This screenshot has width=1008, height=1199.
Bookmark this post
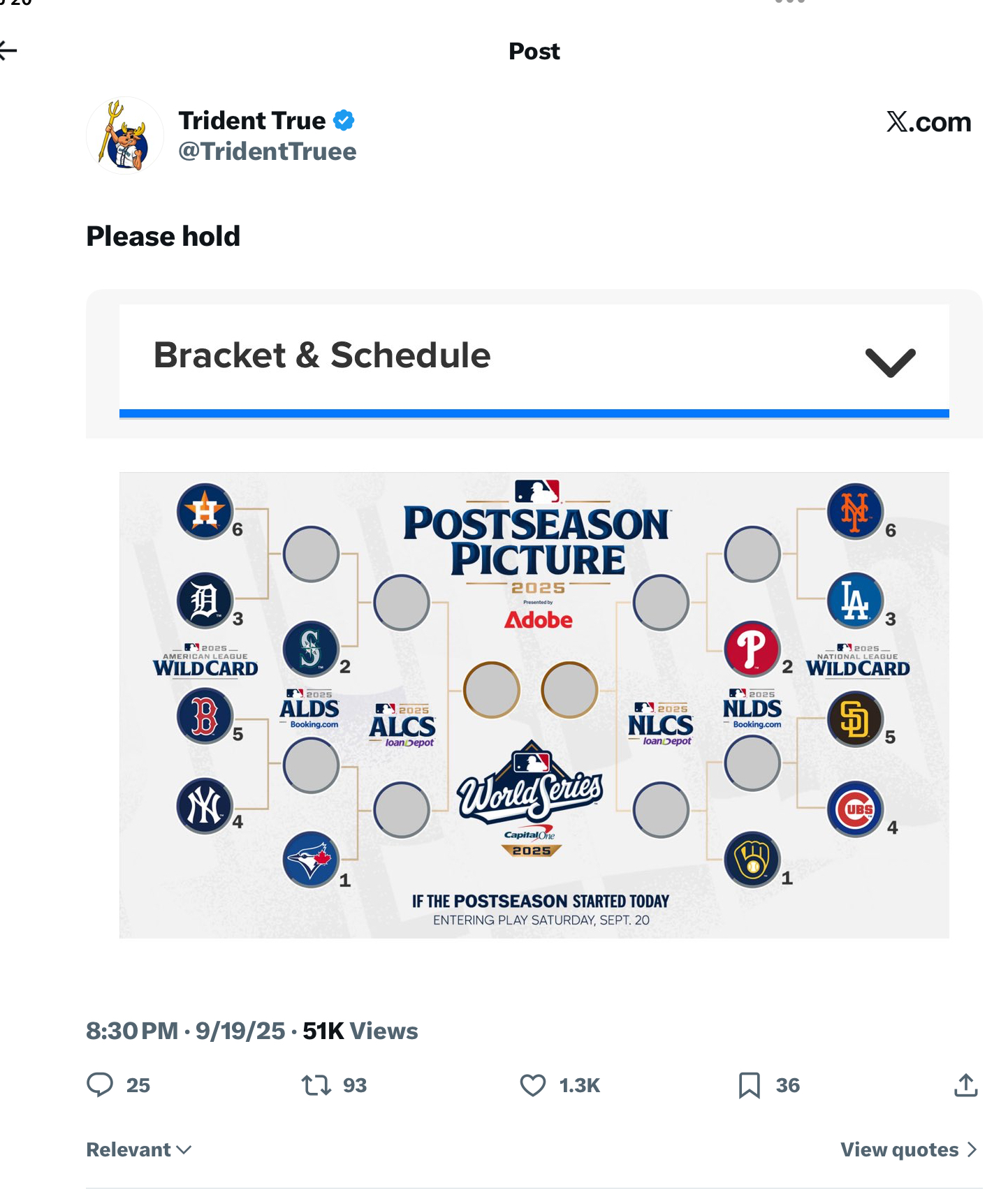(749, 1085)
